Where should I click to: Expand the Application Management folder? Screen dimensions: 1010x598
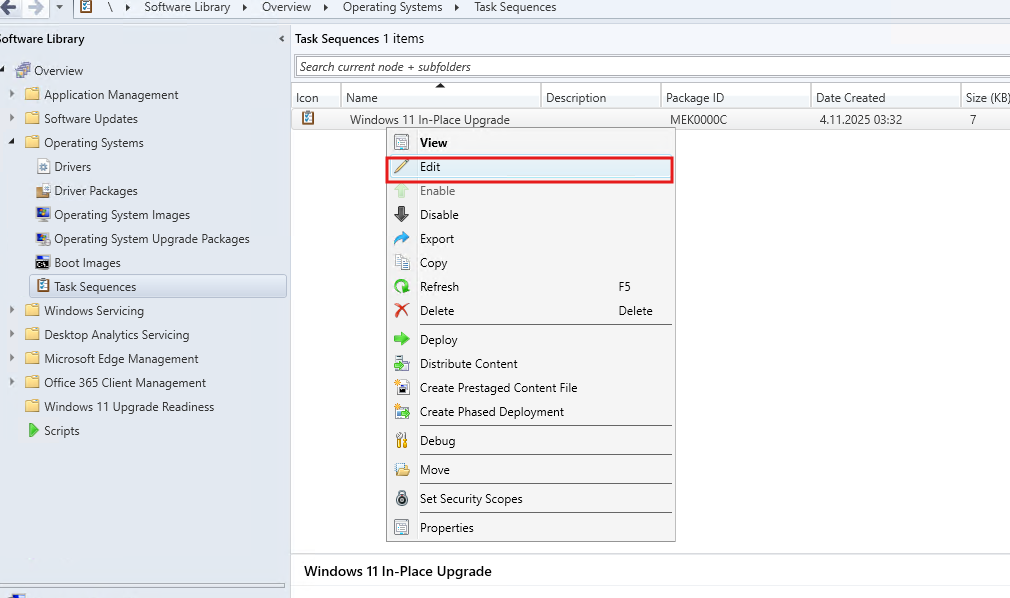pos(12,95)
